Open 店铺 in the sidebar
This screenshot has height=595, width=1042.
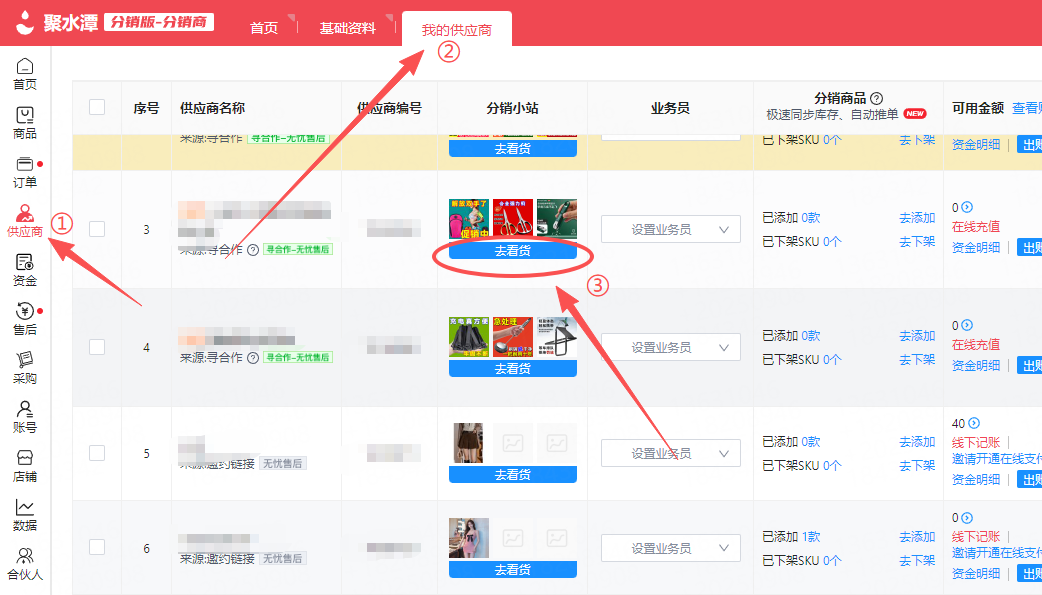(25, 466)
